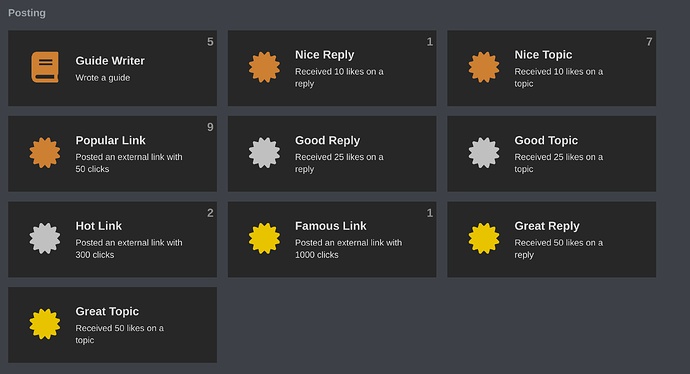The width and height of the screenshot is (690, 374).
Task: Click the Guide Writer book icon
Action: pos(45,67)
